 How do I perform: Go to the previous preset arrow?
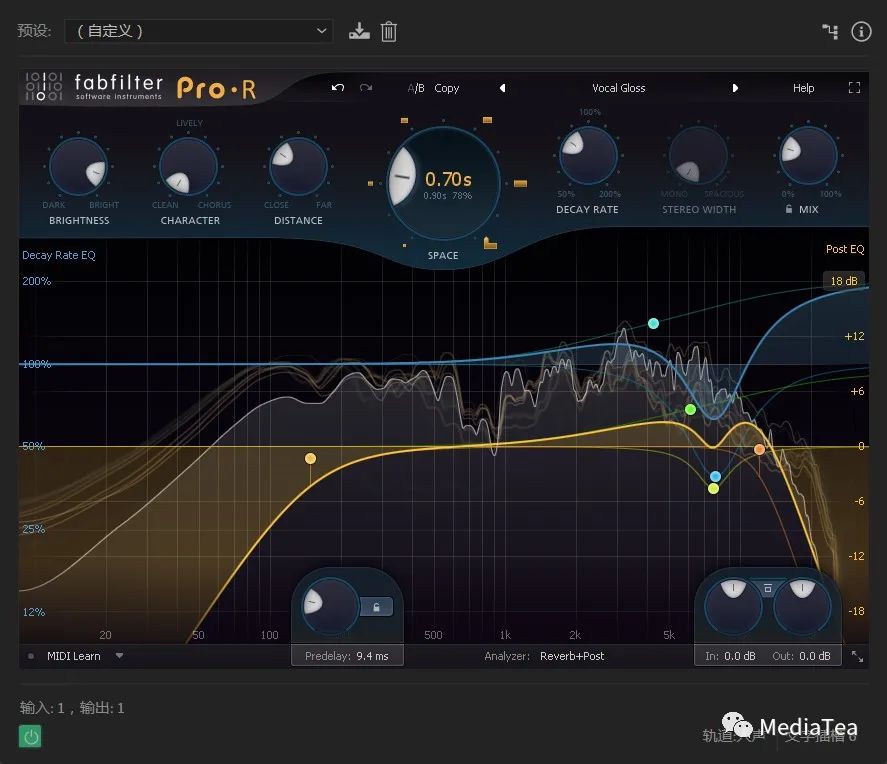click(502, 88)
